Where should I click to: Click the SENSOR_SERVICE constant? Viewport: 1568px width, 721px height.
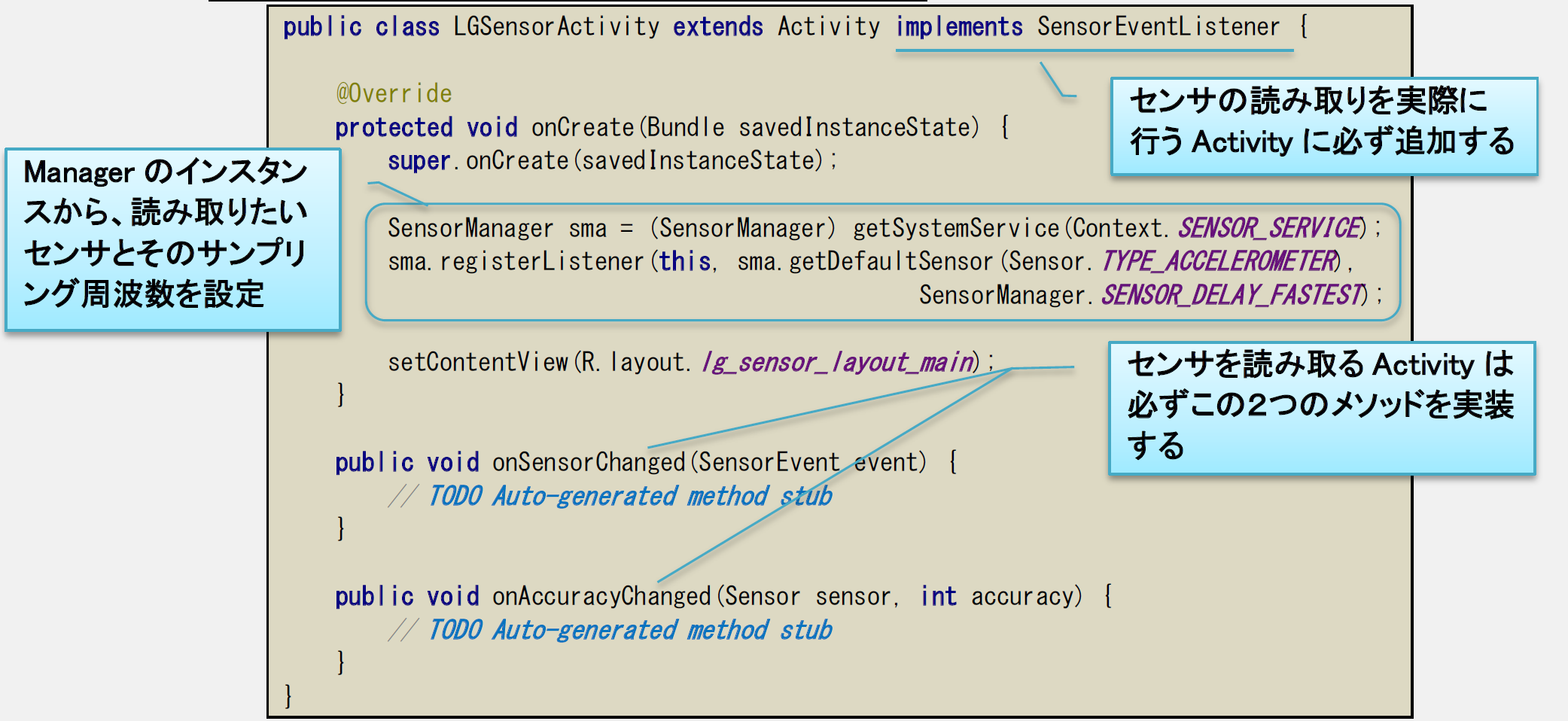pos(1271,227)
